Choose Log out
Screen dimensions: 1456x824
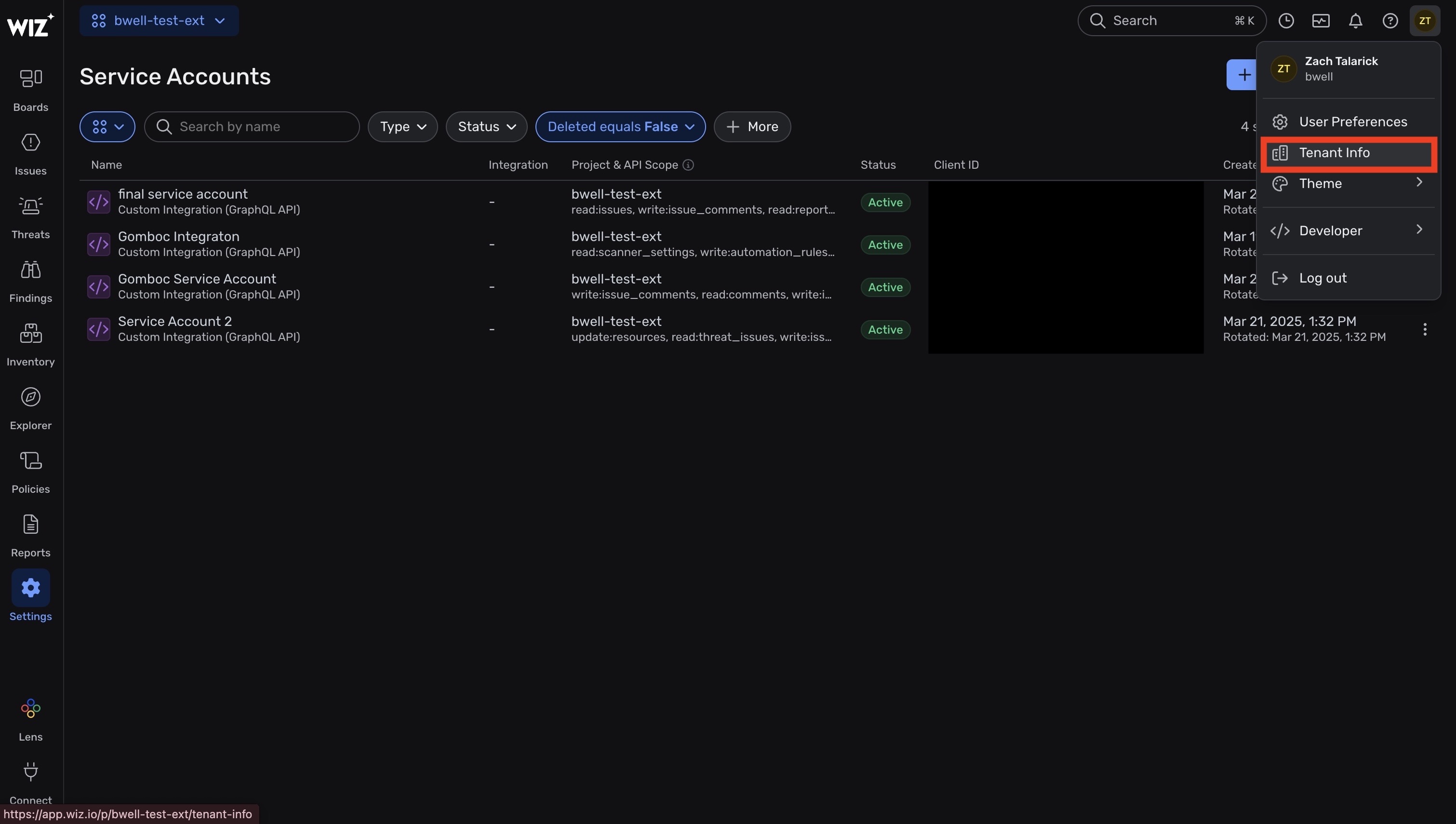(x=1348, y=278)
